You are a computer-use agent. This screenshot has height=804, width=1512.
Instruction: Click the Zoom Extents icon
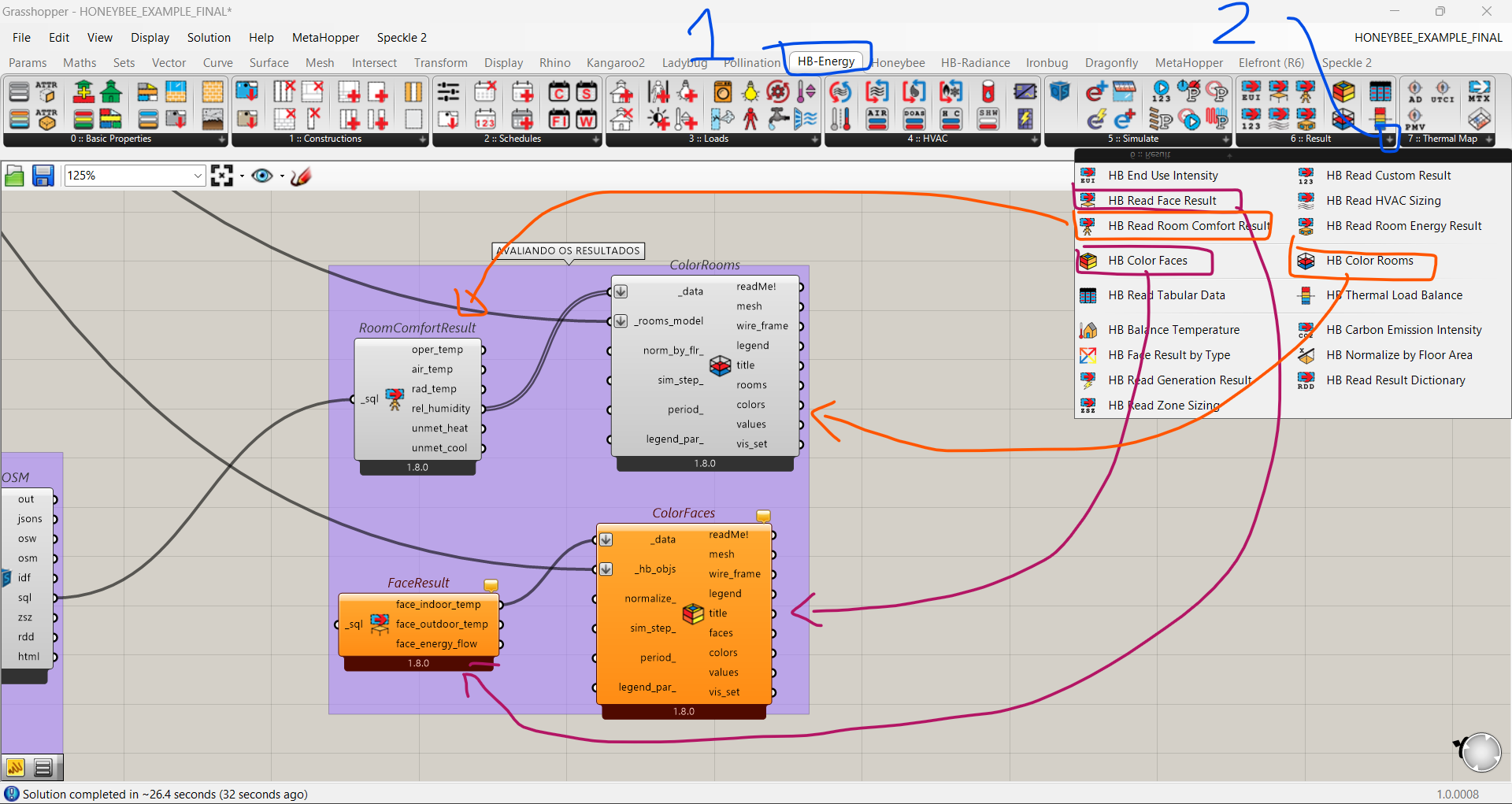point(222,176)
